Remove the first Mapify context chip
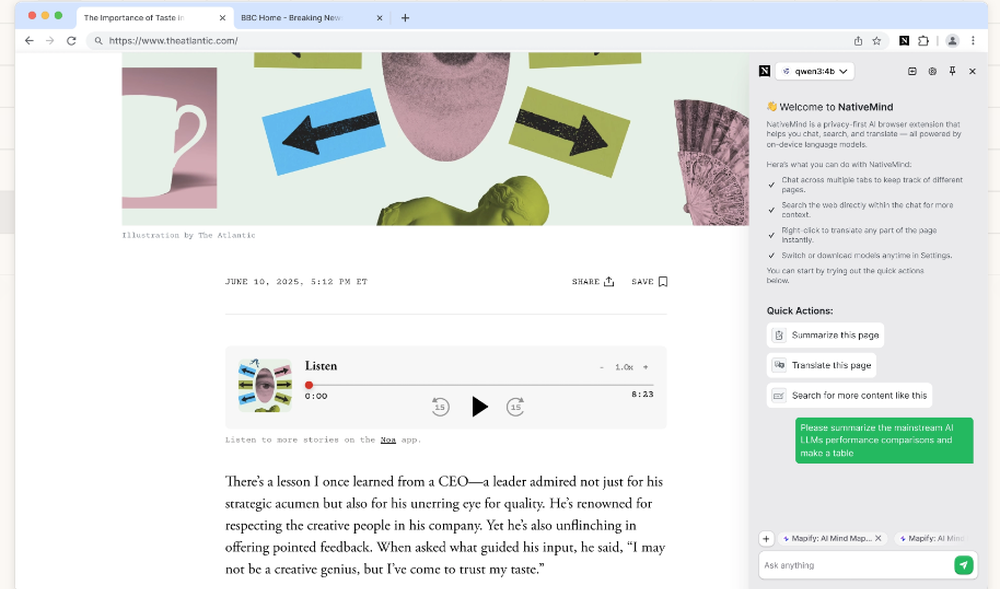The image size is (1000, 589). 879,538
